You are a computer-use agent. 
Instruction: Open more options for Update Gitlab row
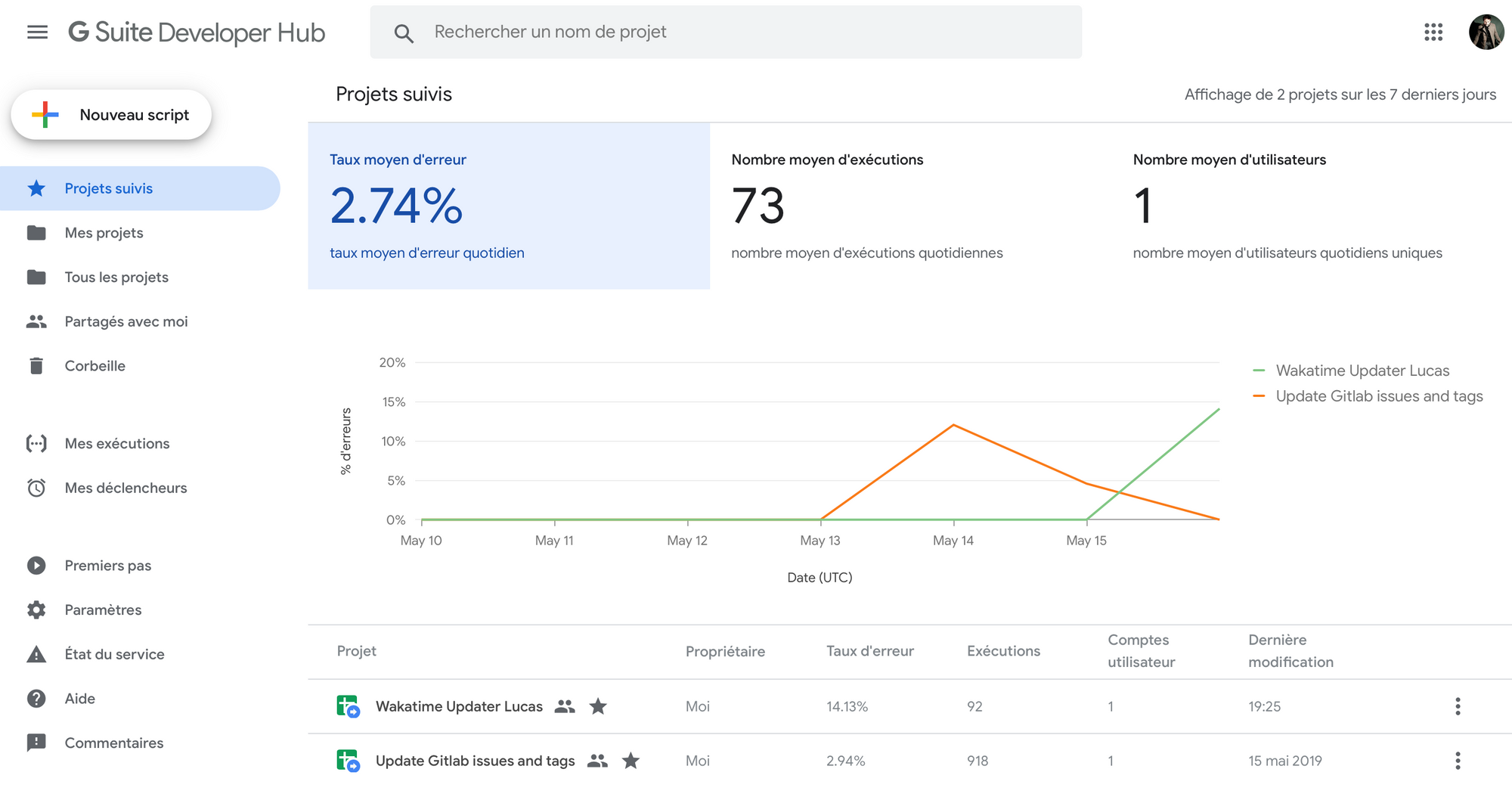pos(1458,761)
